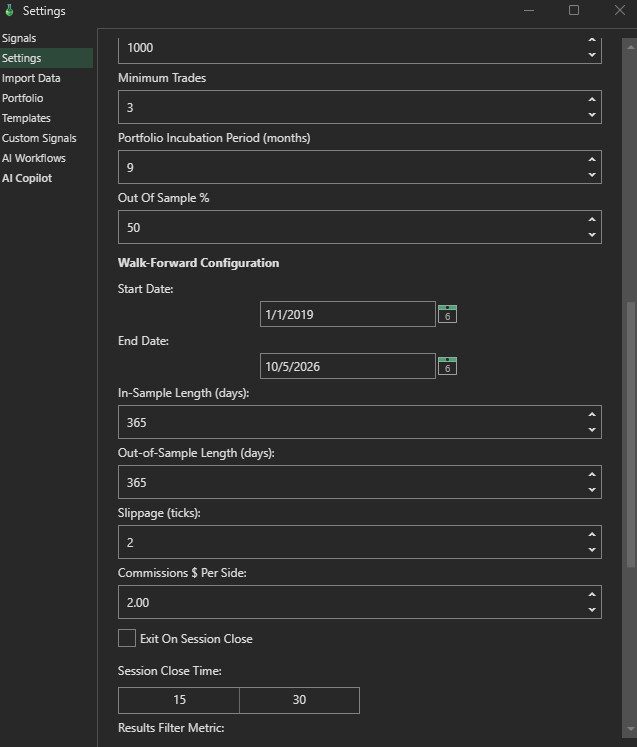This screenshot has height=747, width=637.
Task: Minimize the Settings window
Action: [x=529, y=10]
